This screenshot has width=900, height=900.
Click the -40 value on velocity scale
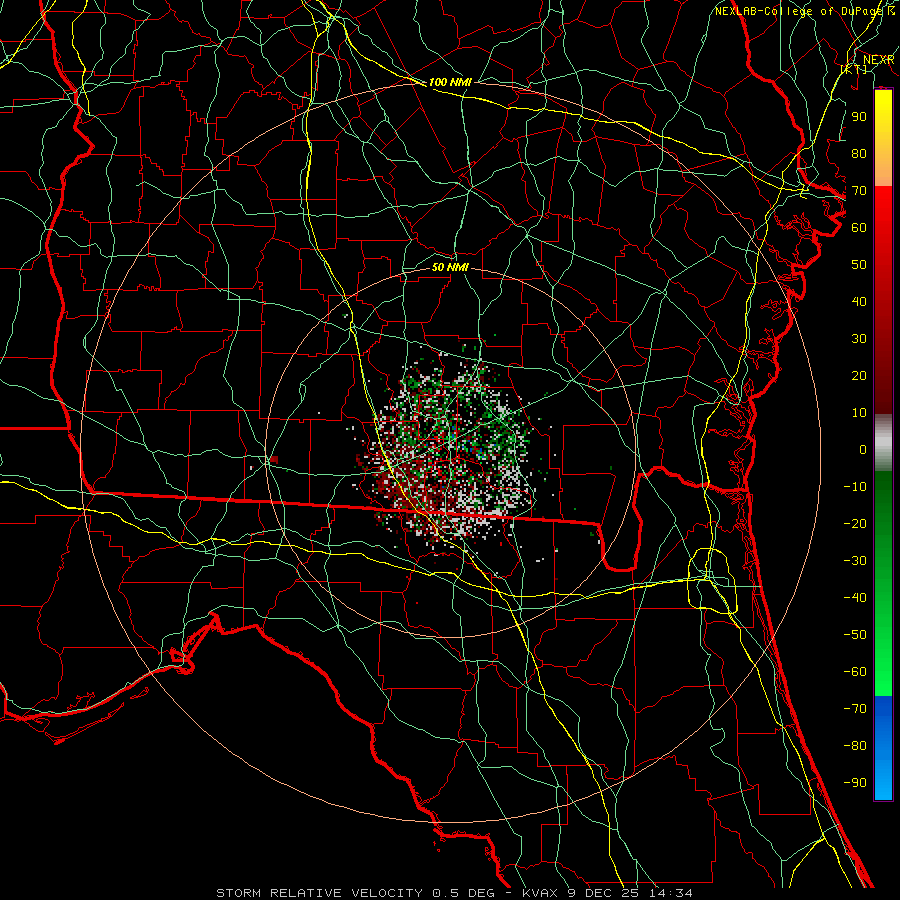pos(855,598)
